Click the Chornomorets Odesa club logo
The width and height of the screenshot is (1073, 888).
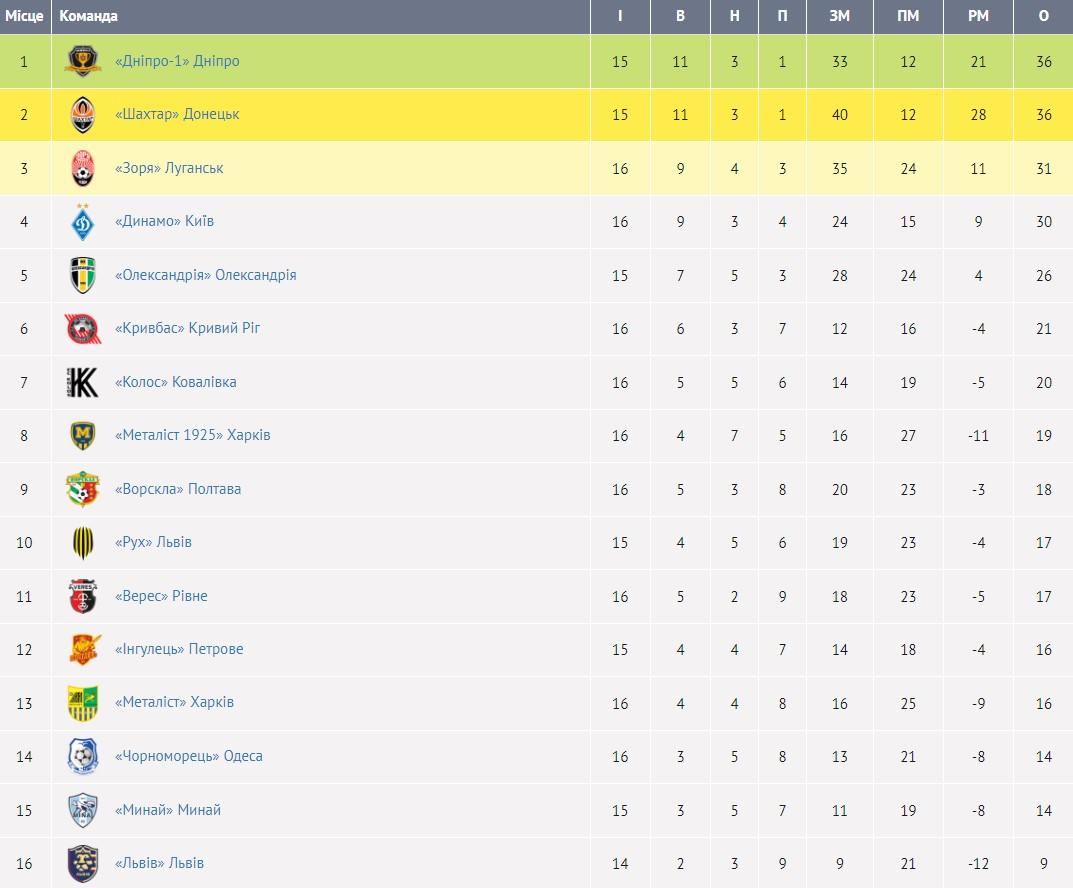83,756
